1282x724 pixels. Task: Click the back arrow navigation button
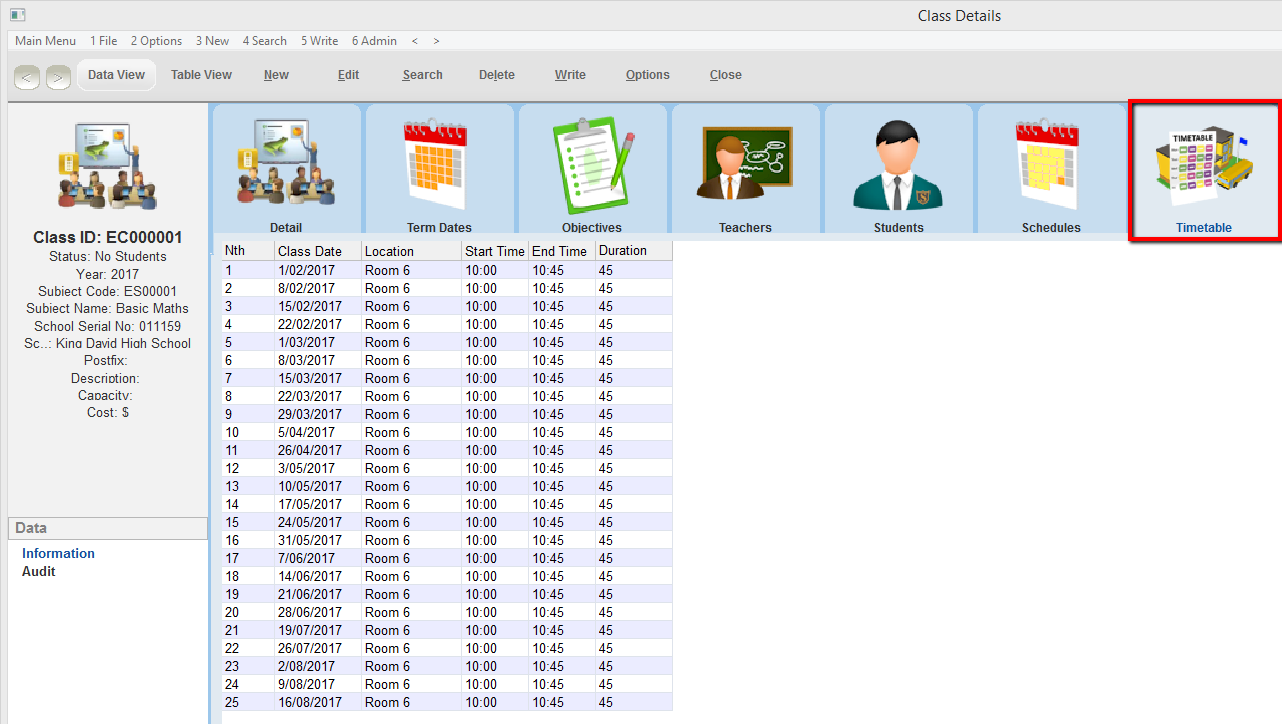pyautogui.click(x=27, y=77)
